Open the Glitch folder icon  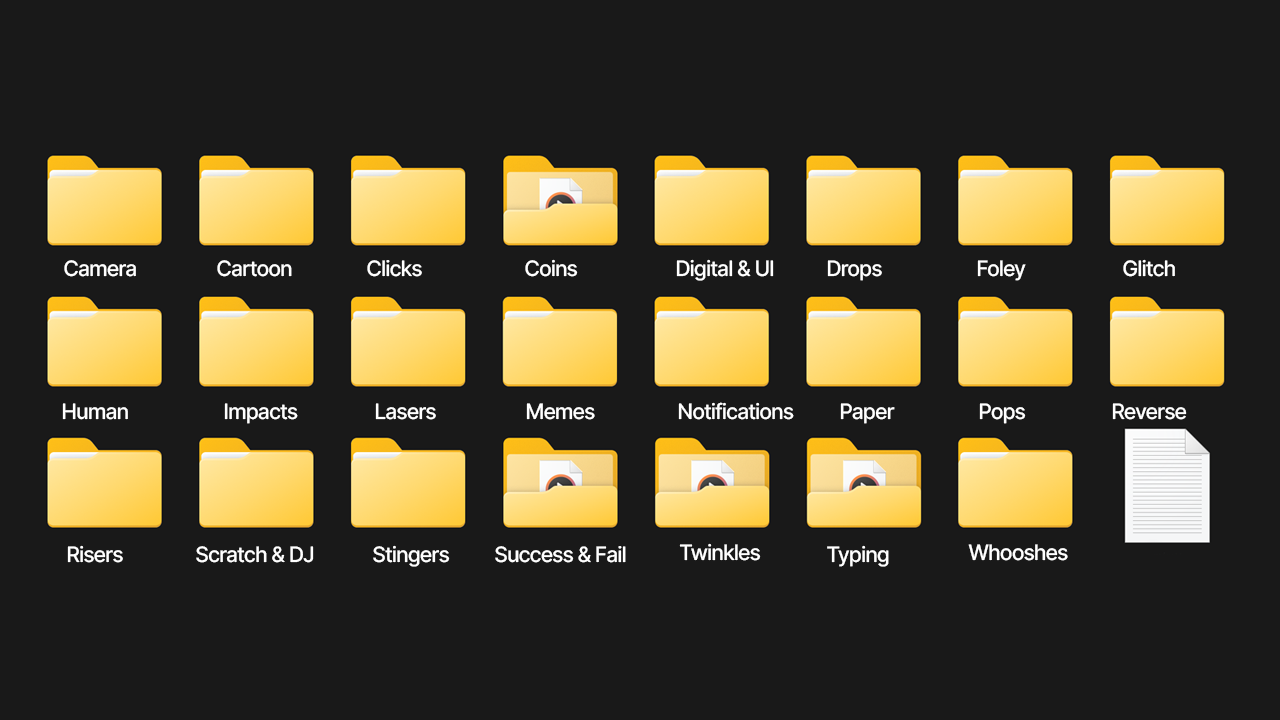[1167, 200]
